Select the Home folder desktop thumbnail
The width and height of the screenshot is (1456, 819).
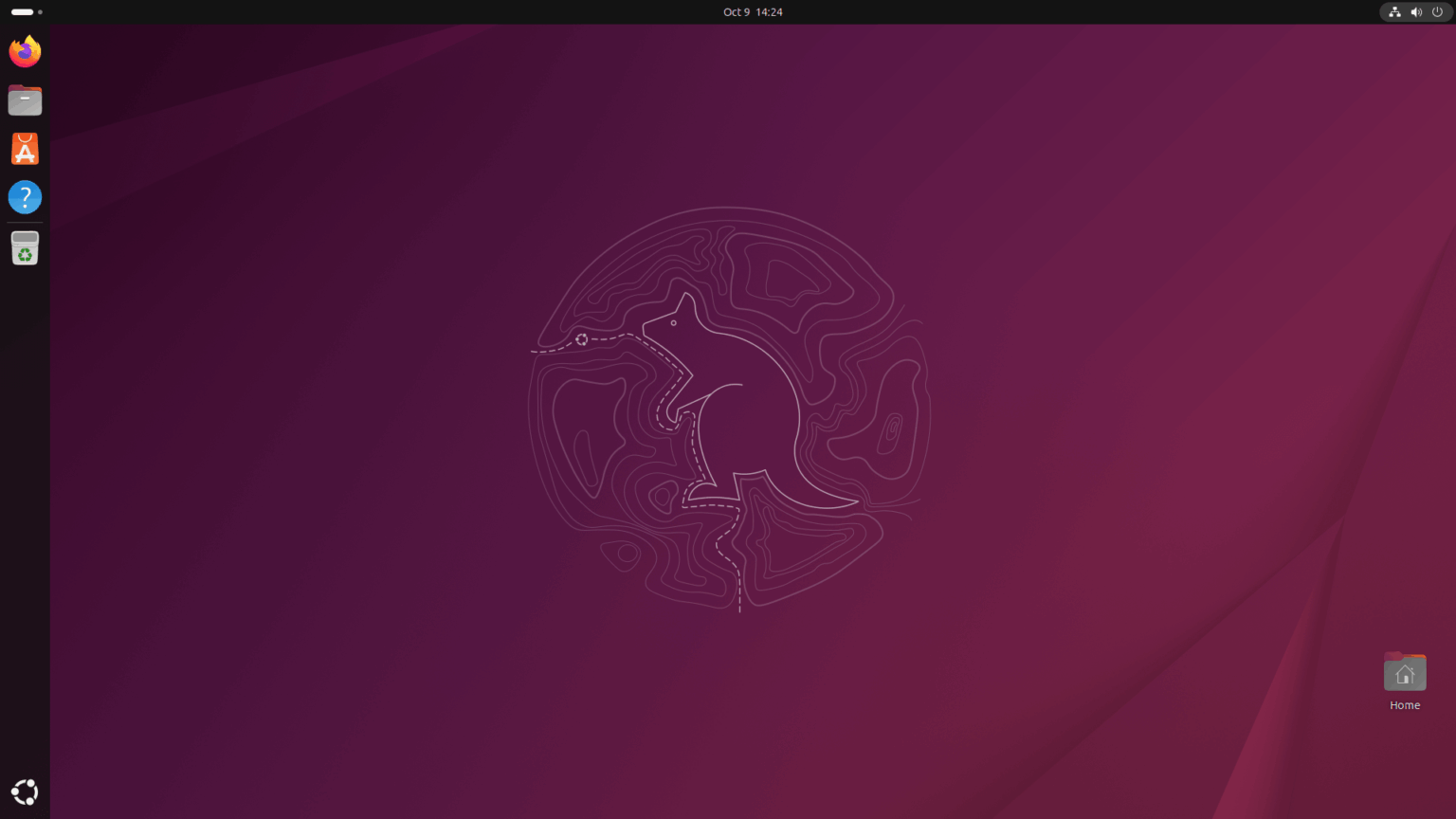[x=1405, y=672]
